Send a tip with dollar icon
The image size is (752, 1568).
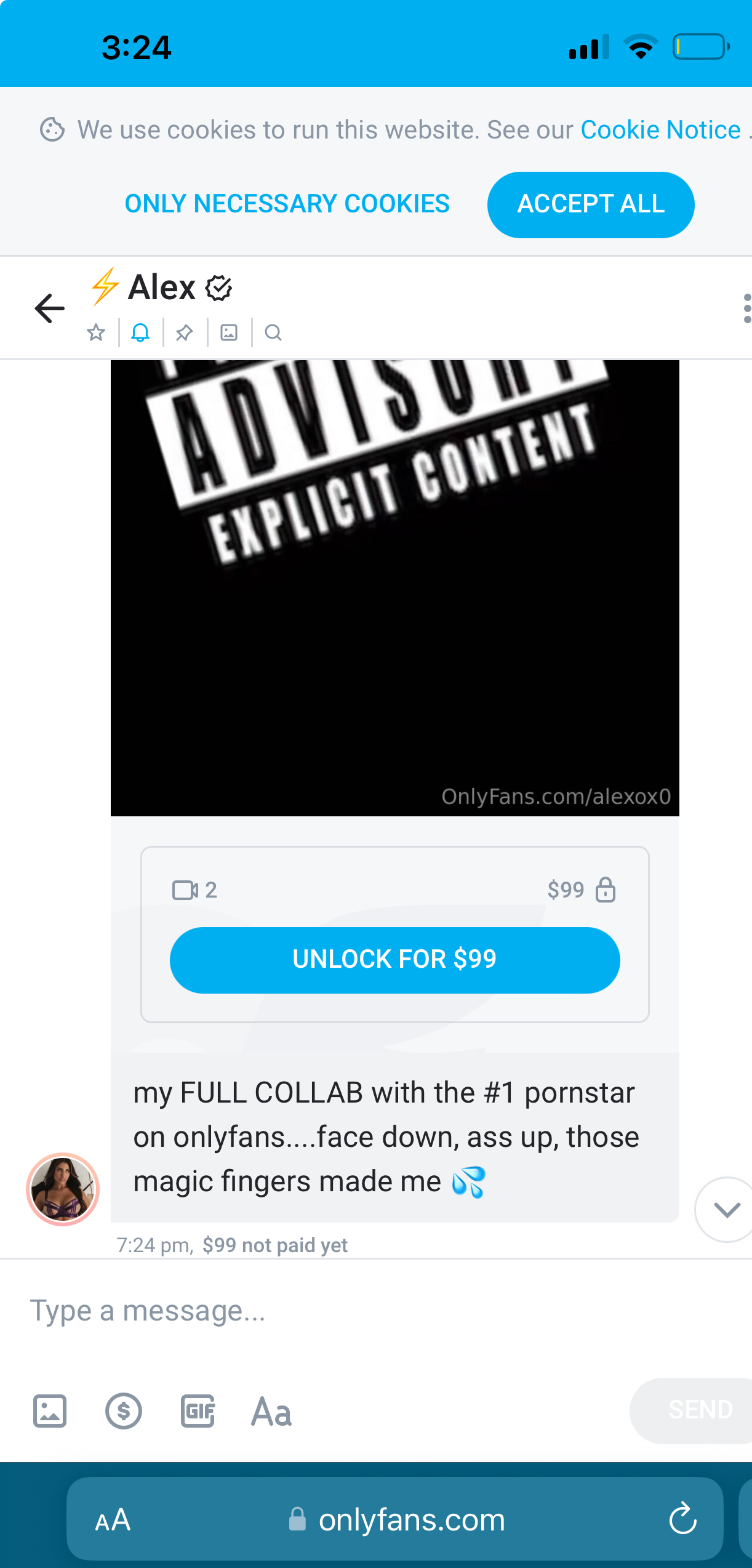click(124, 1410)
